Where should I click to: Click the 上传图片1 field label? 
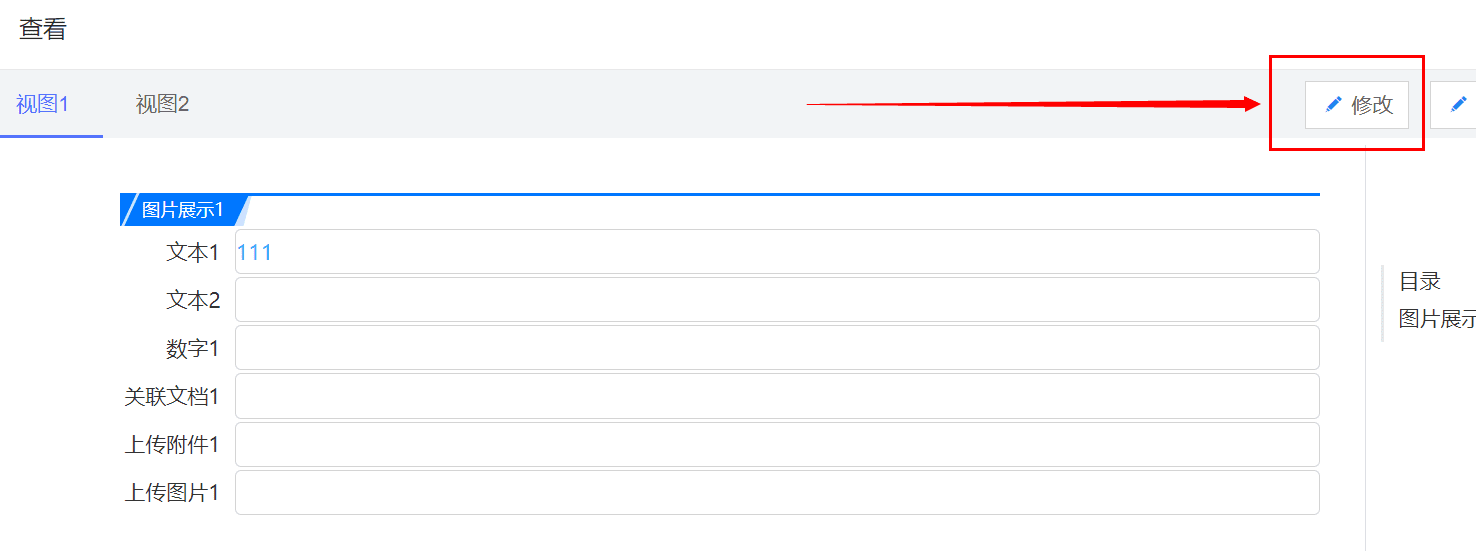[172, 492]
